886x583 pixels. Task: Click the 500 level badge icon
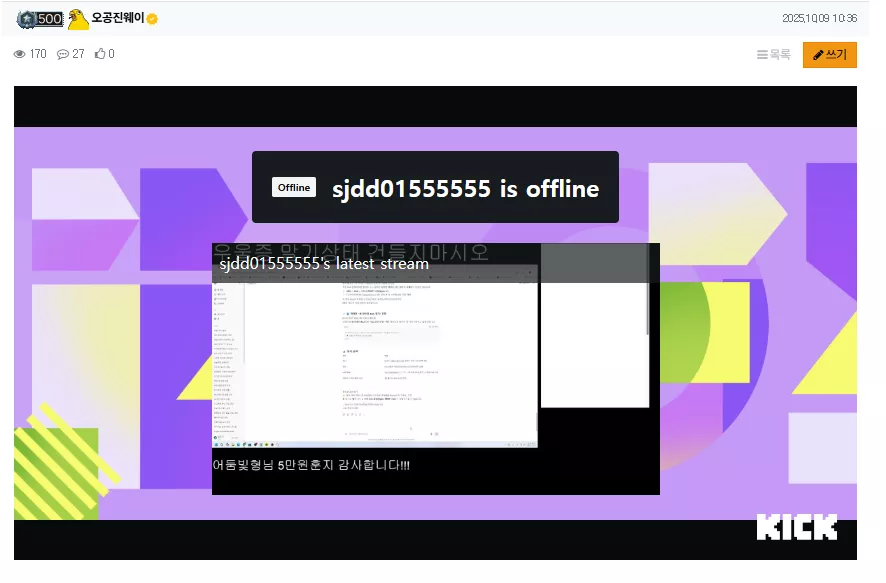pos(40,19)
